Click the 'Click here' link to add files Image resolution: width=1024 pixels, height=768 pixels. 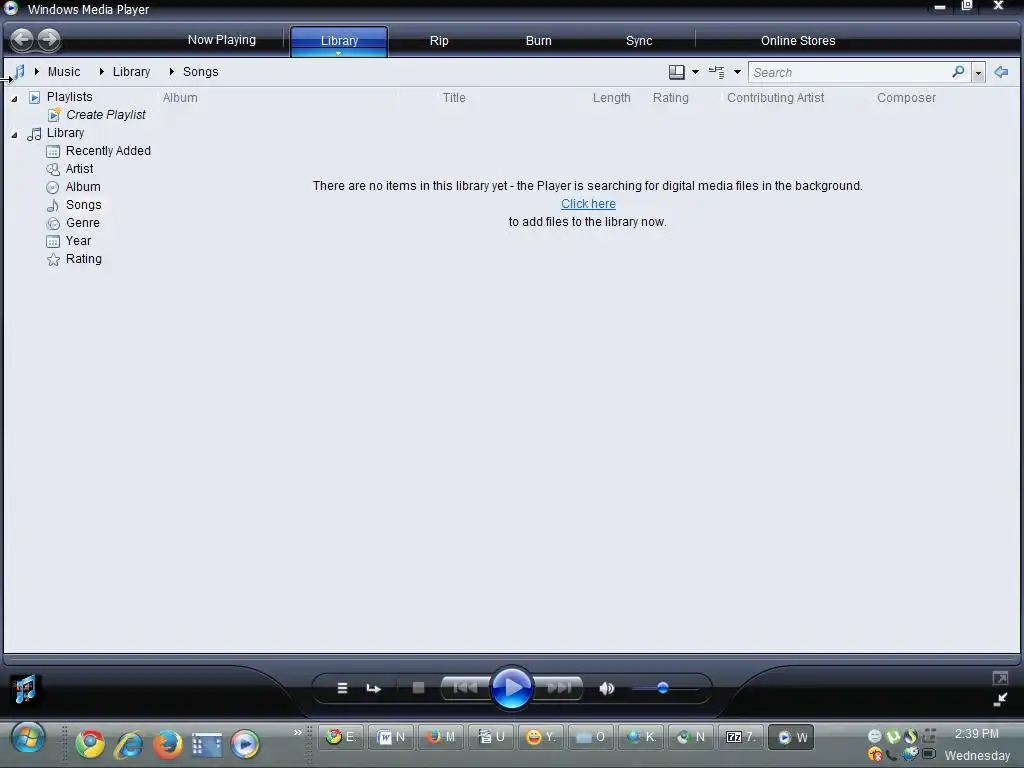click(588, 204)
